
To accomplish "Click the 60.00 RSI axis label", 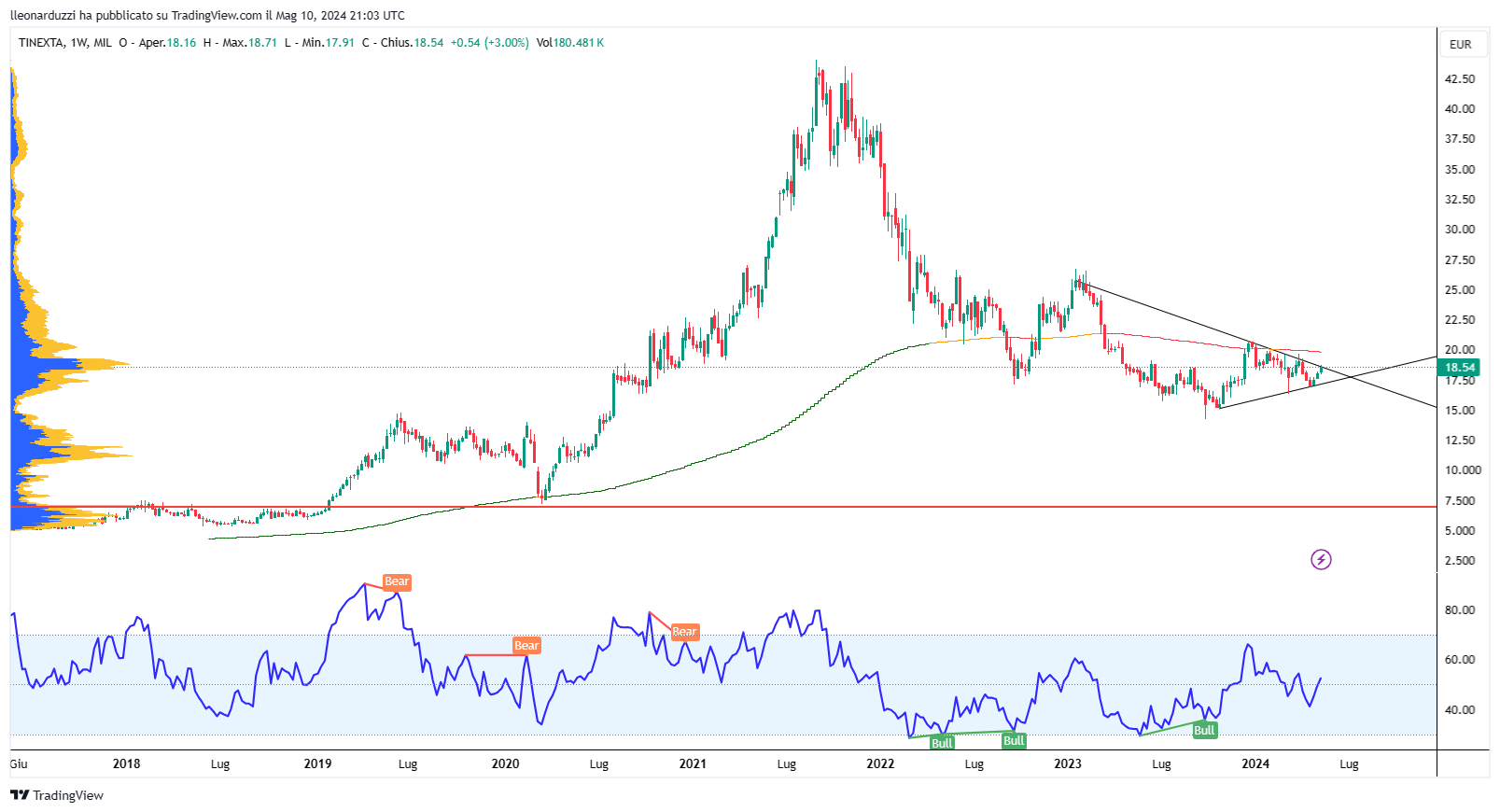I will coord(1460,659).
